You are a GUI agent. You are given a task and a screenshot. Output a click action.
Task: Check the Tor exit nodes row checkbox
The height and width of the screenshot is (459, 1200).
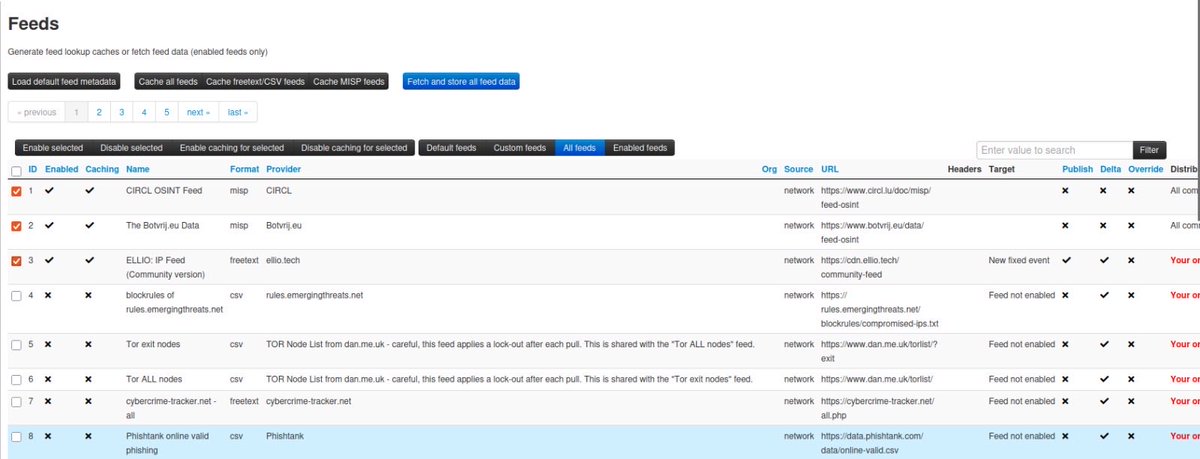point(16,344)
